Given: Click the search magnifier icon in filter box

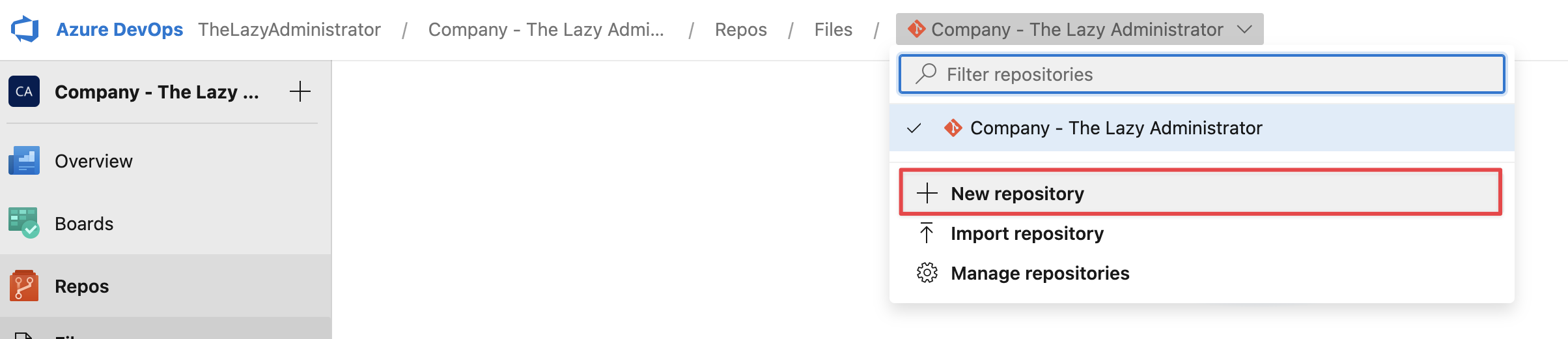Looking at the screenshot, I should pyautogui.click(x=925, y=74).
